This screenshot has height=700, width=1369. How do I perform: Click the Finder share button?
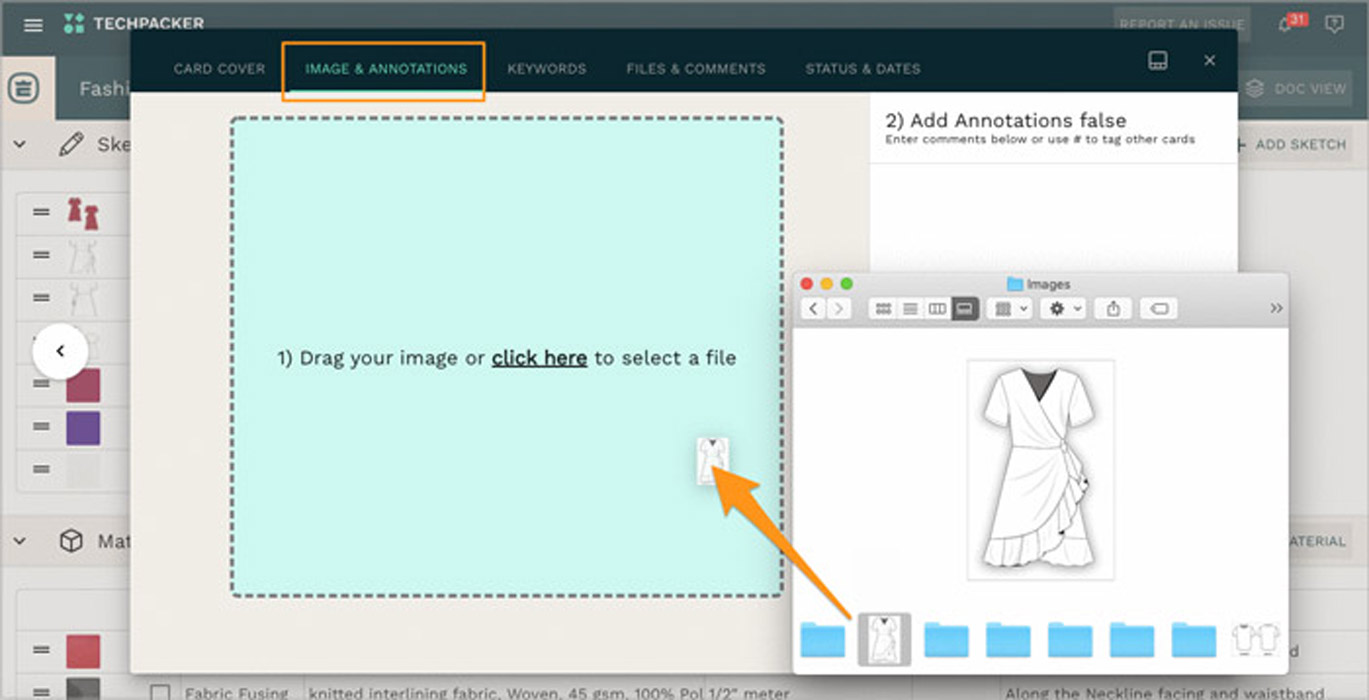click(1113, 309)
